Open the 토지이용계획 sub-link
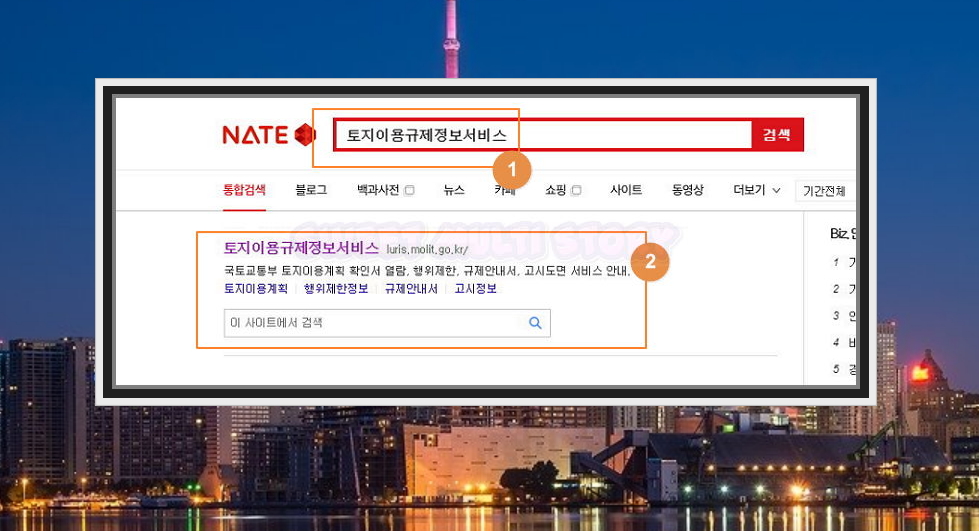 (x=256, y=289)
